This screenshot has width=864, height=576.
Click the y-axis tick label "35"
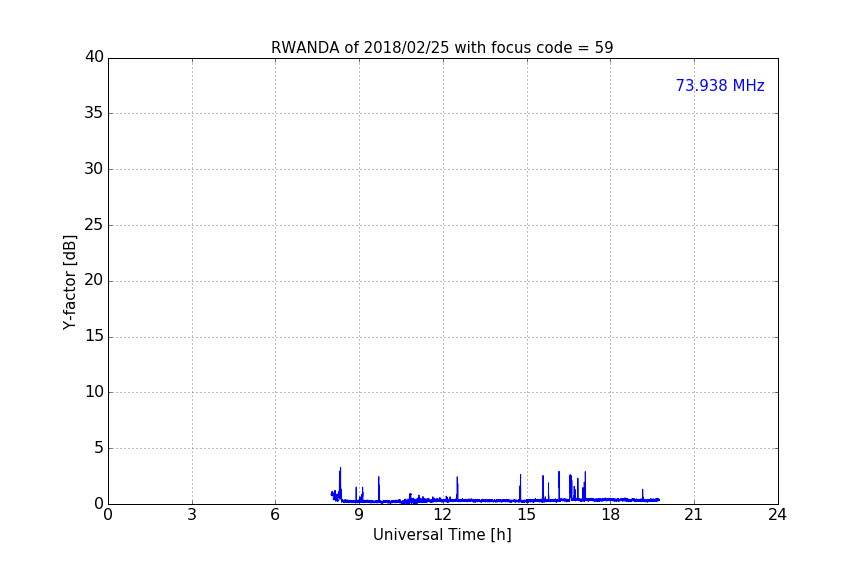[94, 113]
